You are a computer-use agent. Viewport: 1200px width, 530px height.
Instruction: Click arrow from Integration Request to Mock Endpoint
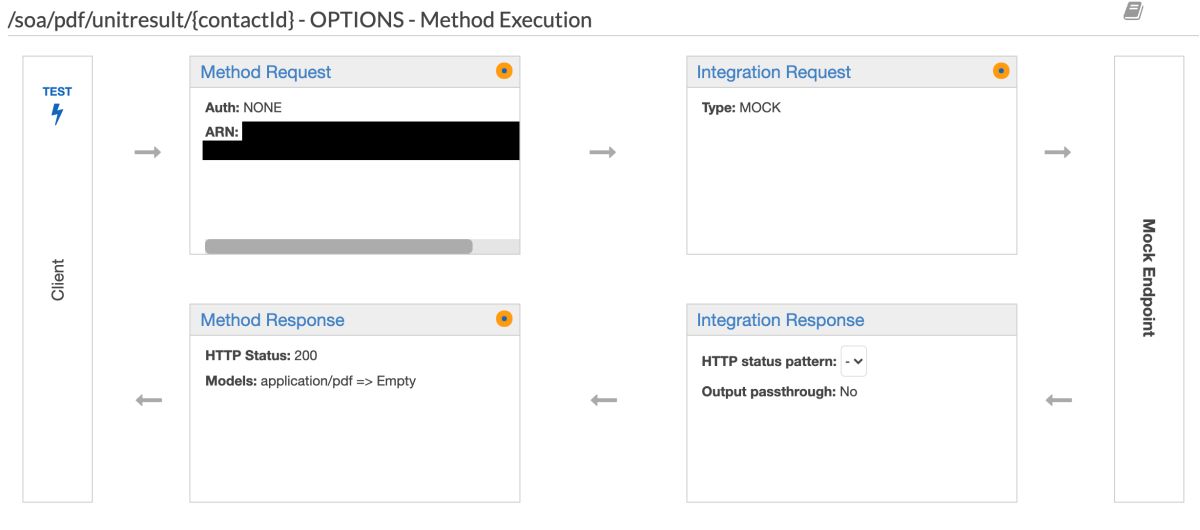pyautogui.click(x=1057, y=152)
